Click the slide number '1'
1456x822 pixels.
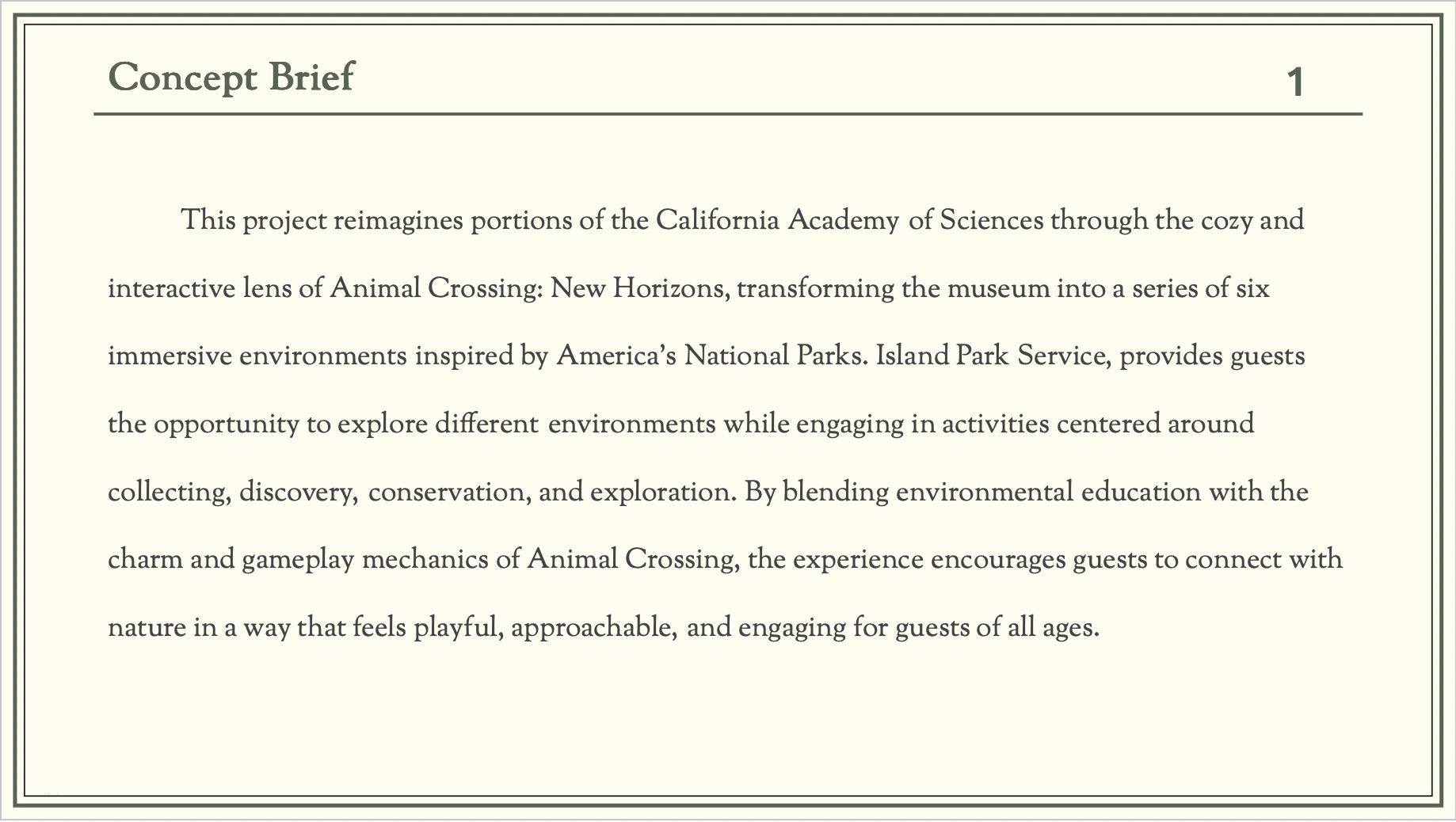(x=1295, y=82)
